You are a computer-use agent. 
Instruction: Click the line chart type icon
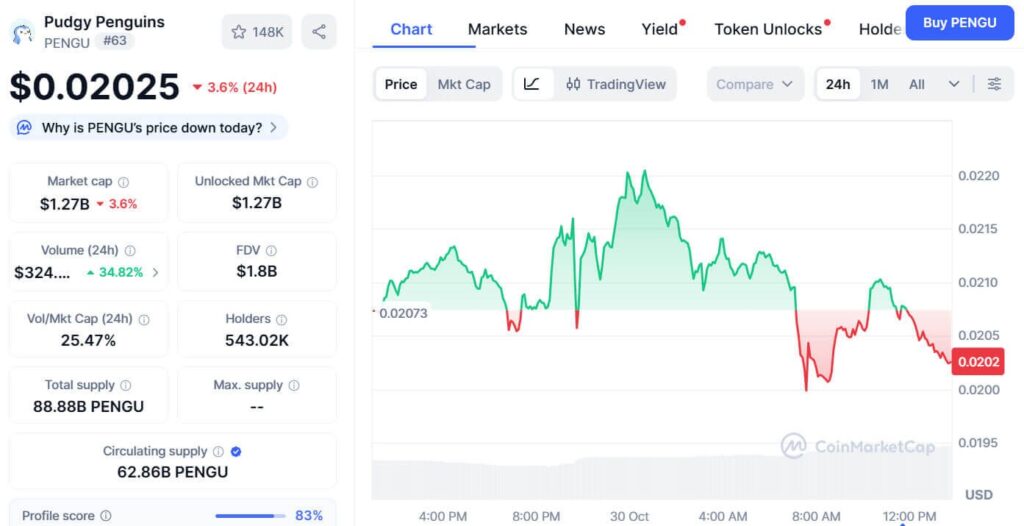(532, 84)
